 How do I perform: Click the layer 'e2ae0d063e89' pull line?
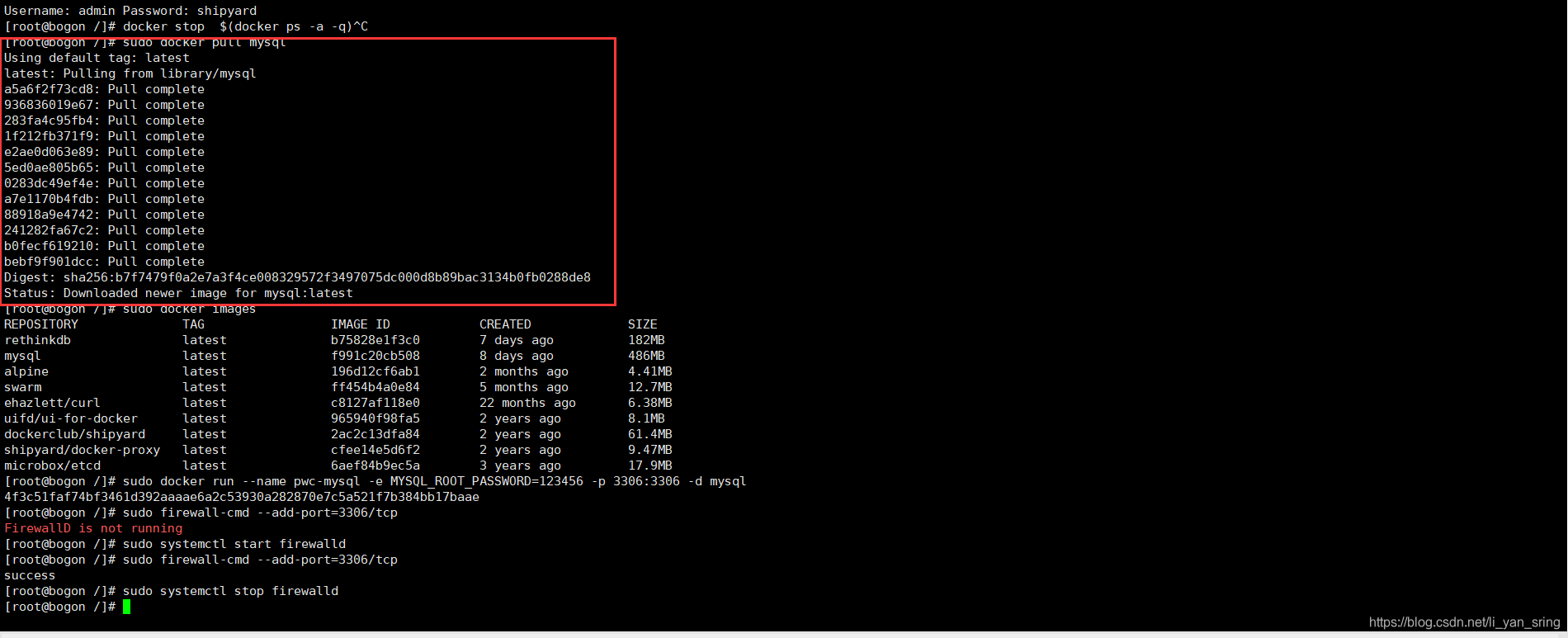(x=104, y=152)
